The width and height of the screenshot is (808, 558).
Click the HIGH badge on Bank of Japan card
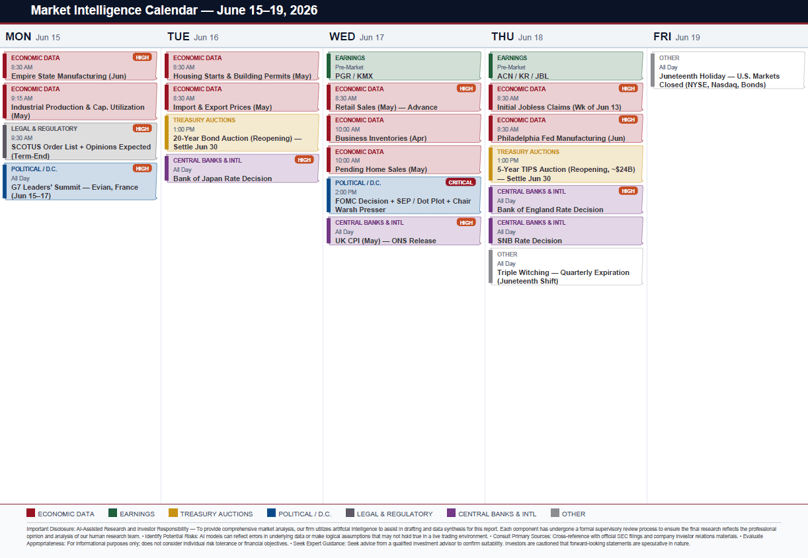click(304, 160)
